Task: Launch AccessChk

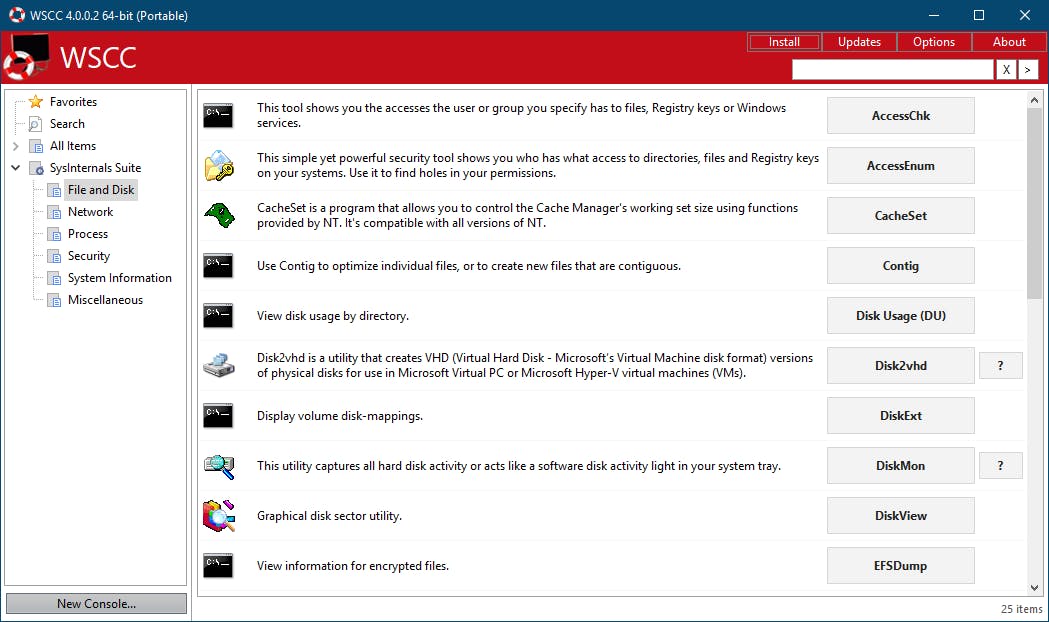Action: 900,116
